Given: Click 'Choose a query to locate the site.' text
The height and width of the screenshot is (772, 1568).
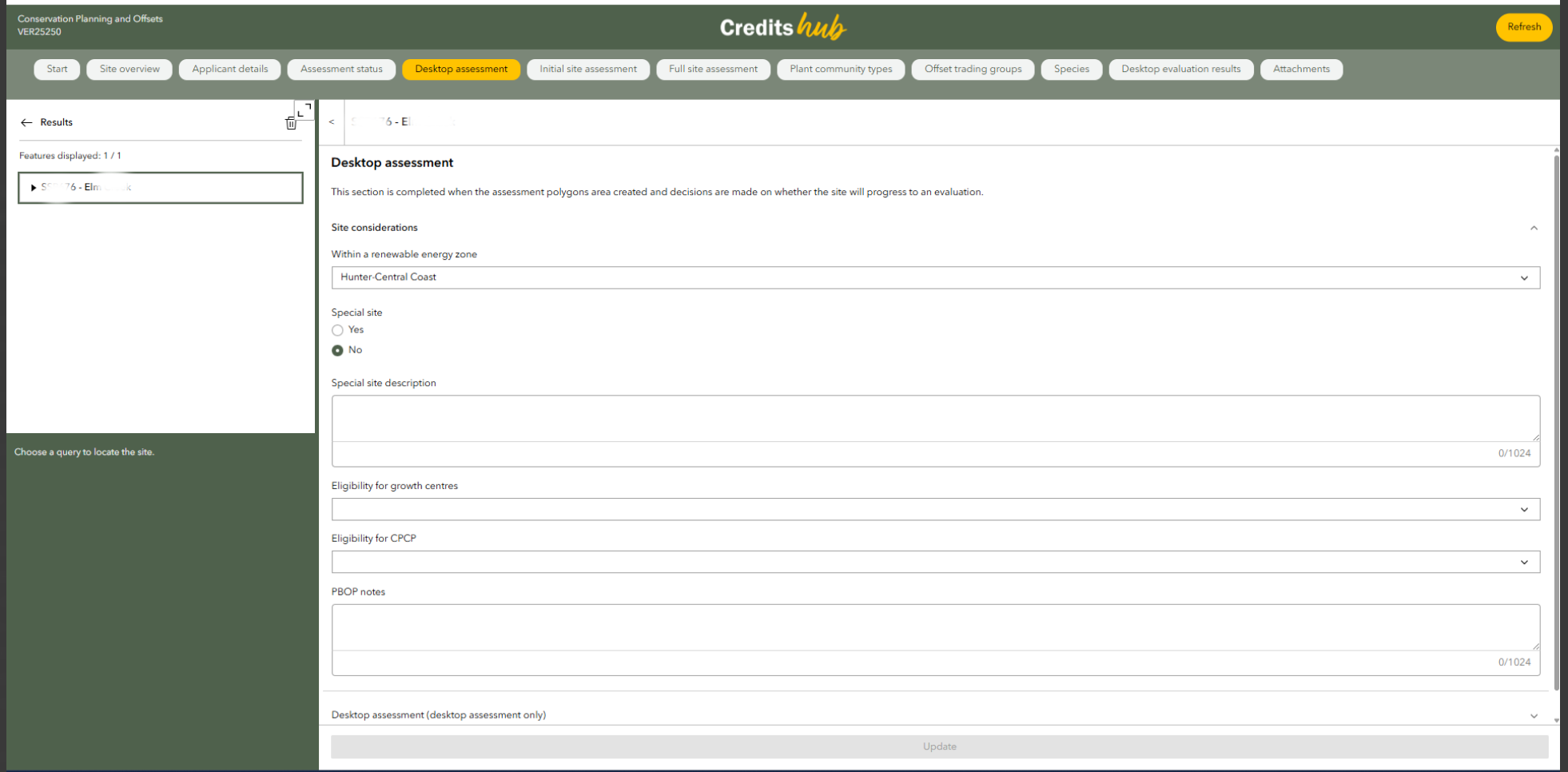Looking at the screenshot, I should coord(84,452).
